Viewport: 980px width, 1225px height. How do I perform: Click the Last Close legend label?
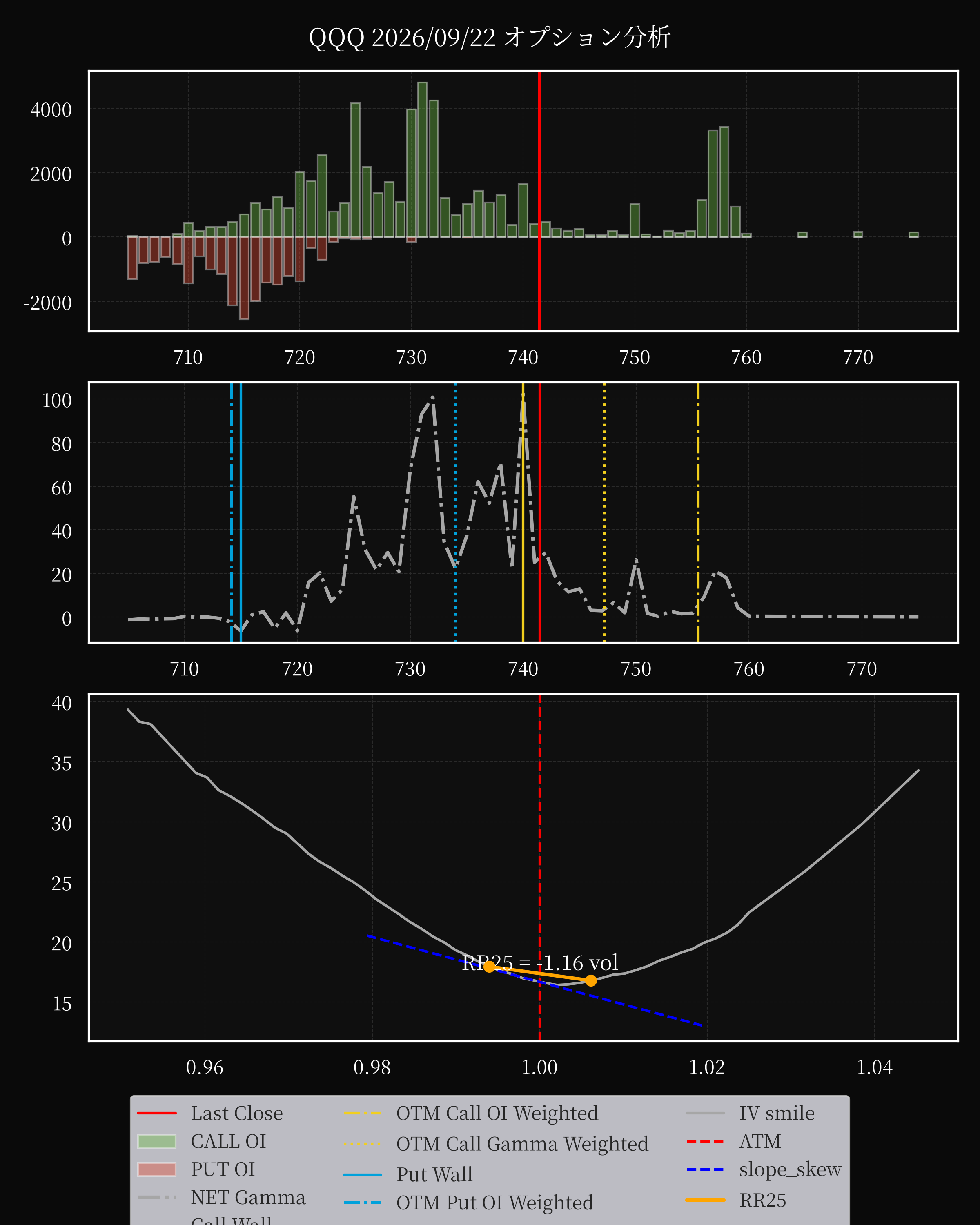point(236,1113)
